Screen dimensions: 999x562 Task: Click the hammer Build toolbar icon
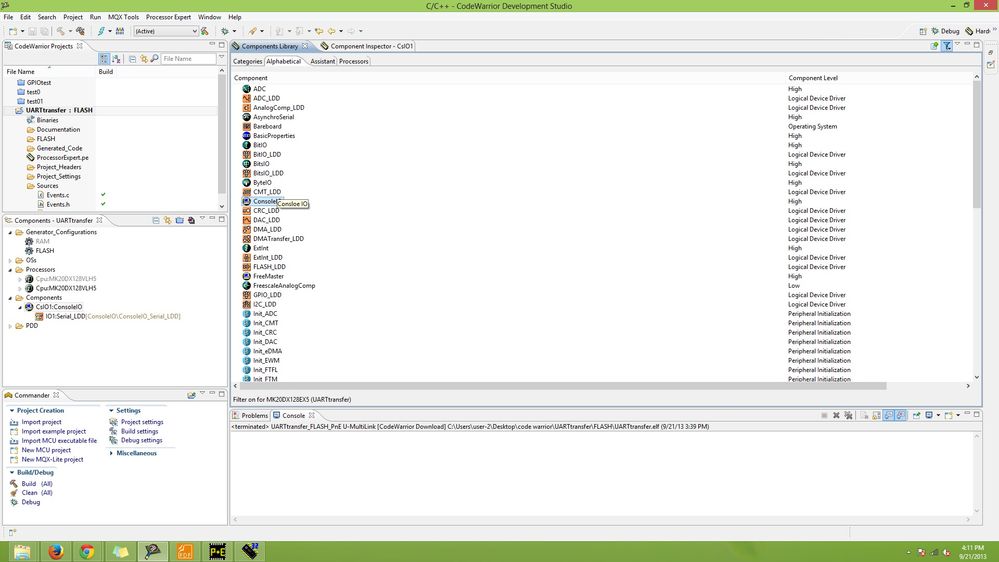(61, 31)
